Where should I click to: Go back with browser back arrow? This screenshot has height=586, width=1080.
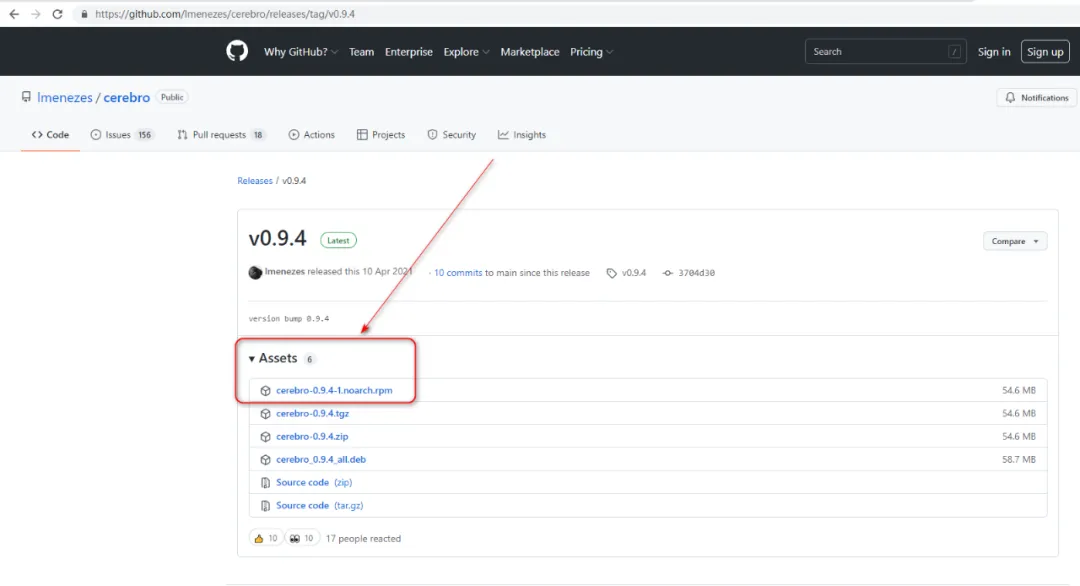[x=14, y=14]
